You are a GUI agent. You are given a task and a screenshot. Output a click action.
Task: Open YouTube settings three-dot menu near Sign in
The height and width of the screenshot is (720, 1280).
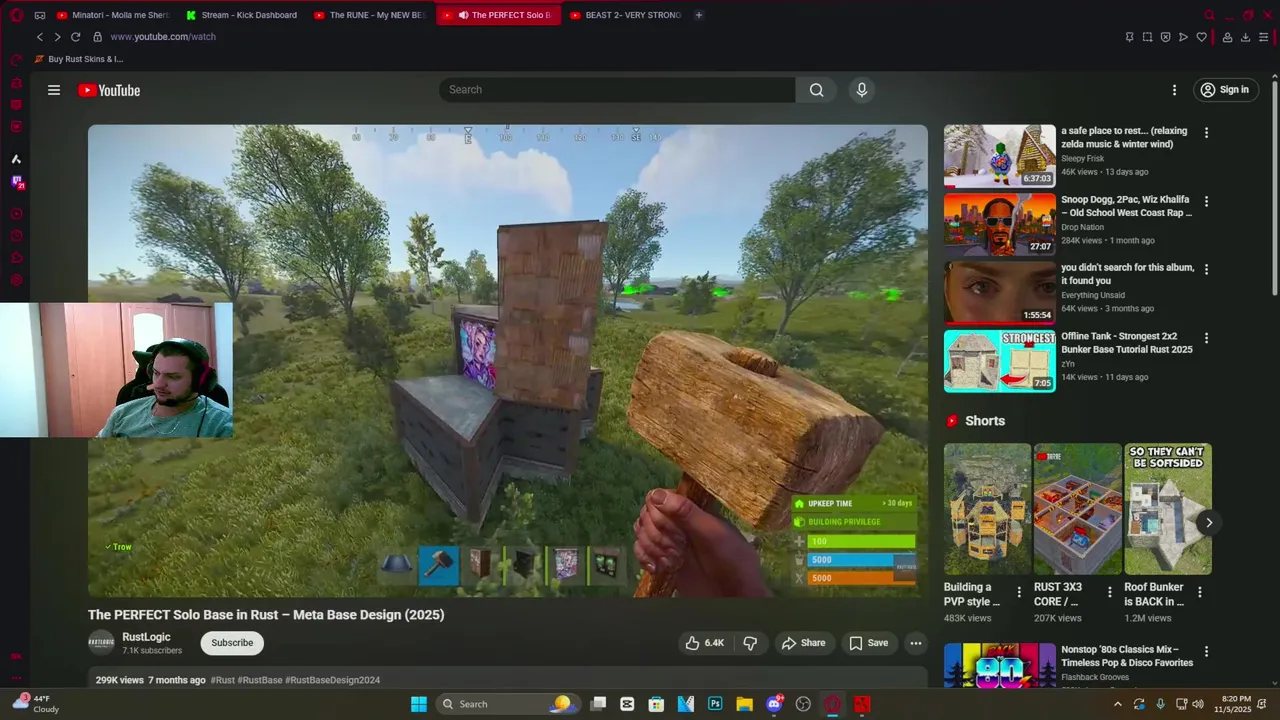point(1174,90)
